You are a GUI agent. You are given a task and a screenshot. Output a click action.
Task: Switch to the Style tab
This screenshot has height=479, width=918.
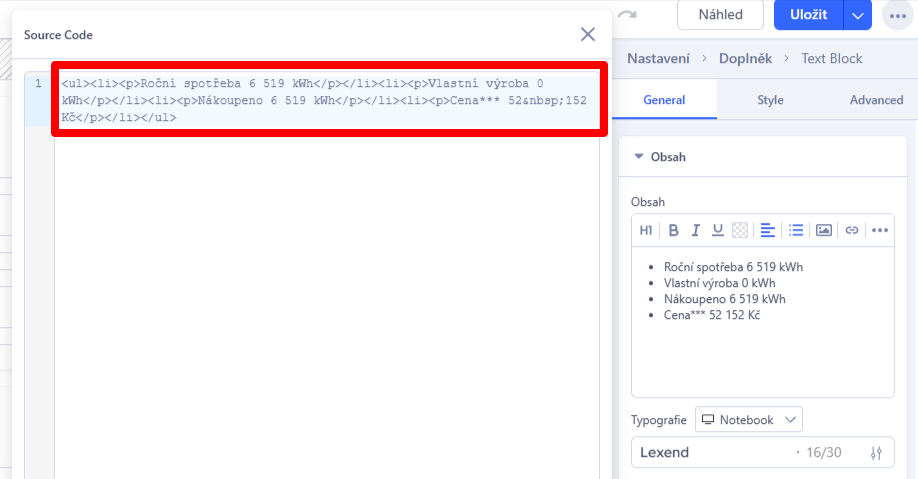pos(770,100)
